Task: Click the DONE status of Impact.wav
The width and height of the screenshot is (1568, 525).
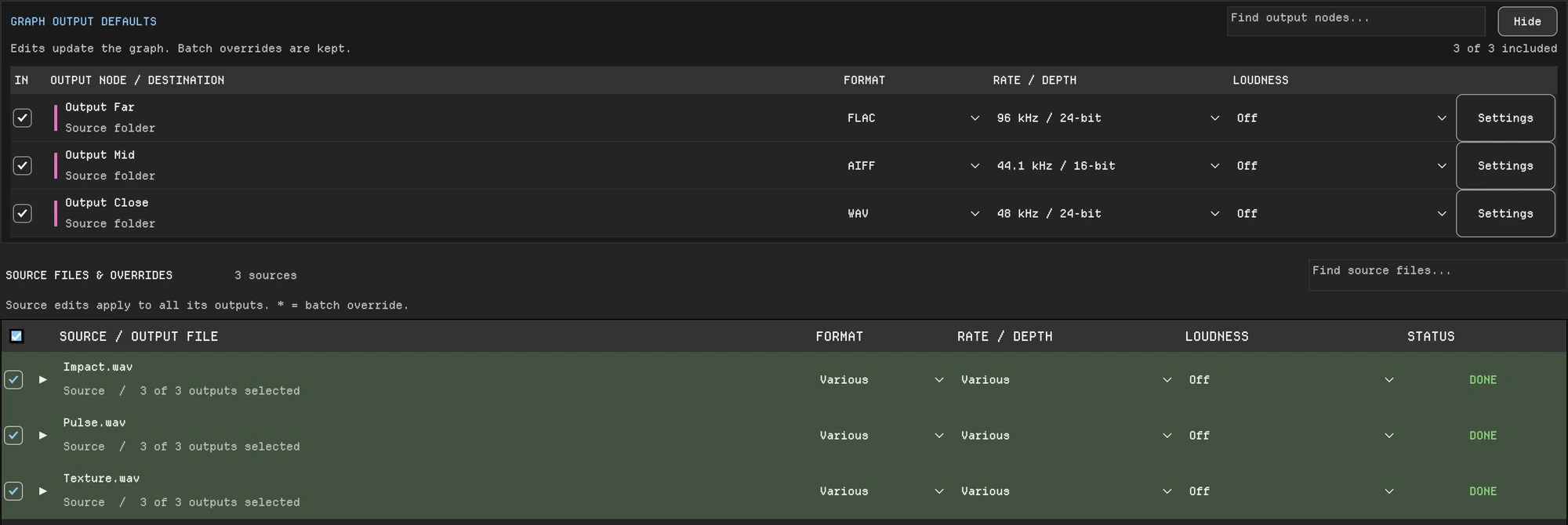Action: [x=1483, y=380]
